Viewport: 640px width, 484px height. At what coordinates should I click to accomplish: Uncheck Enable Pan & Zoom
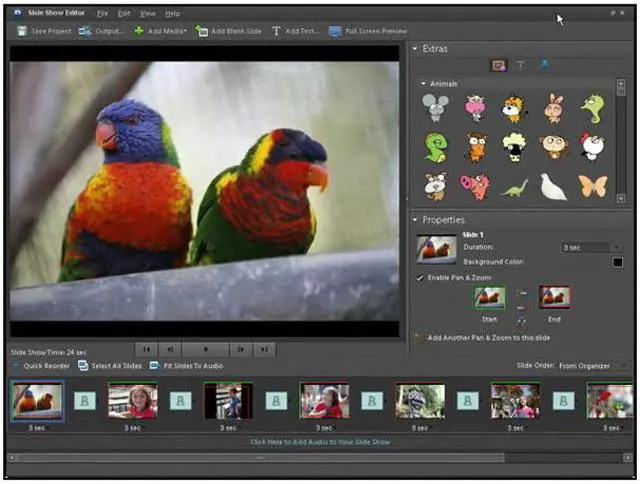point(420,278)
